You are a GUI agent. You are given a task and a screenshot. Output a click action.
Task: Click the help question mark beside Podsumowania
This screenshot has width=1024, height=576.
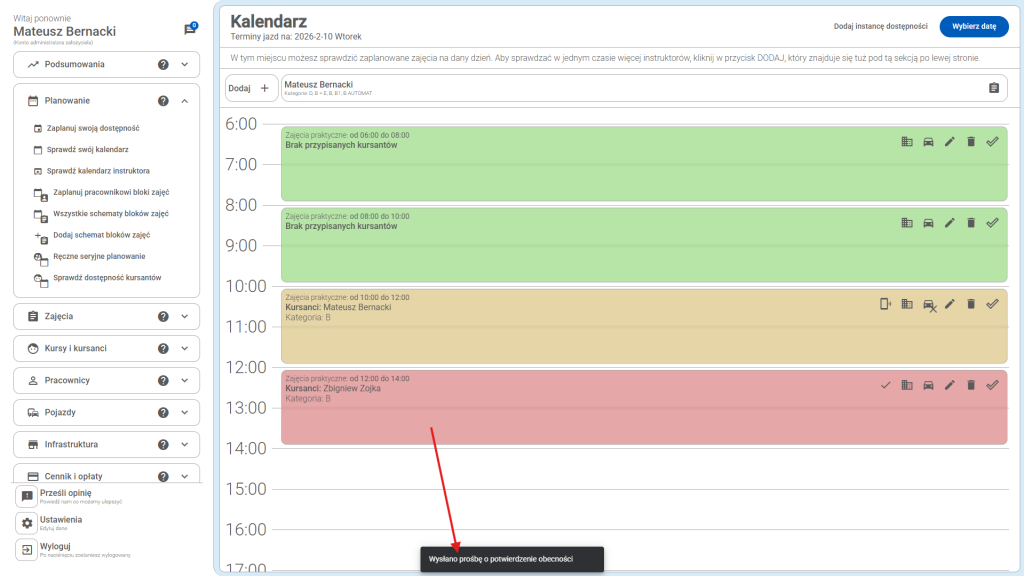163,65
